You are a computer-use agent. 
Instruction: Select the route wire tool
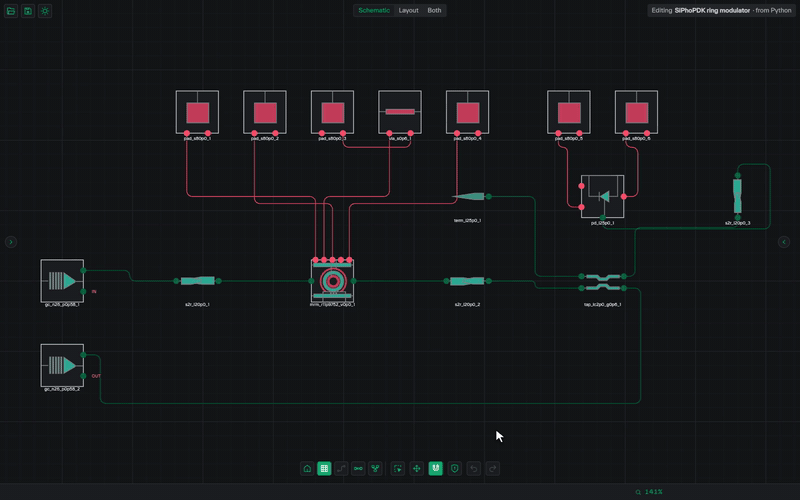(341, 468)
